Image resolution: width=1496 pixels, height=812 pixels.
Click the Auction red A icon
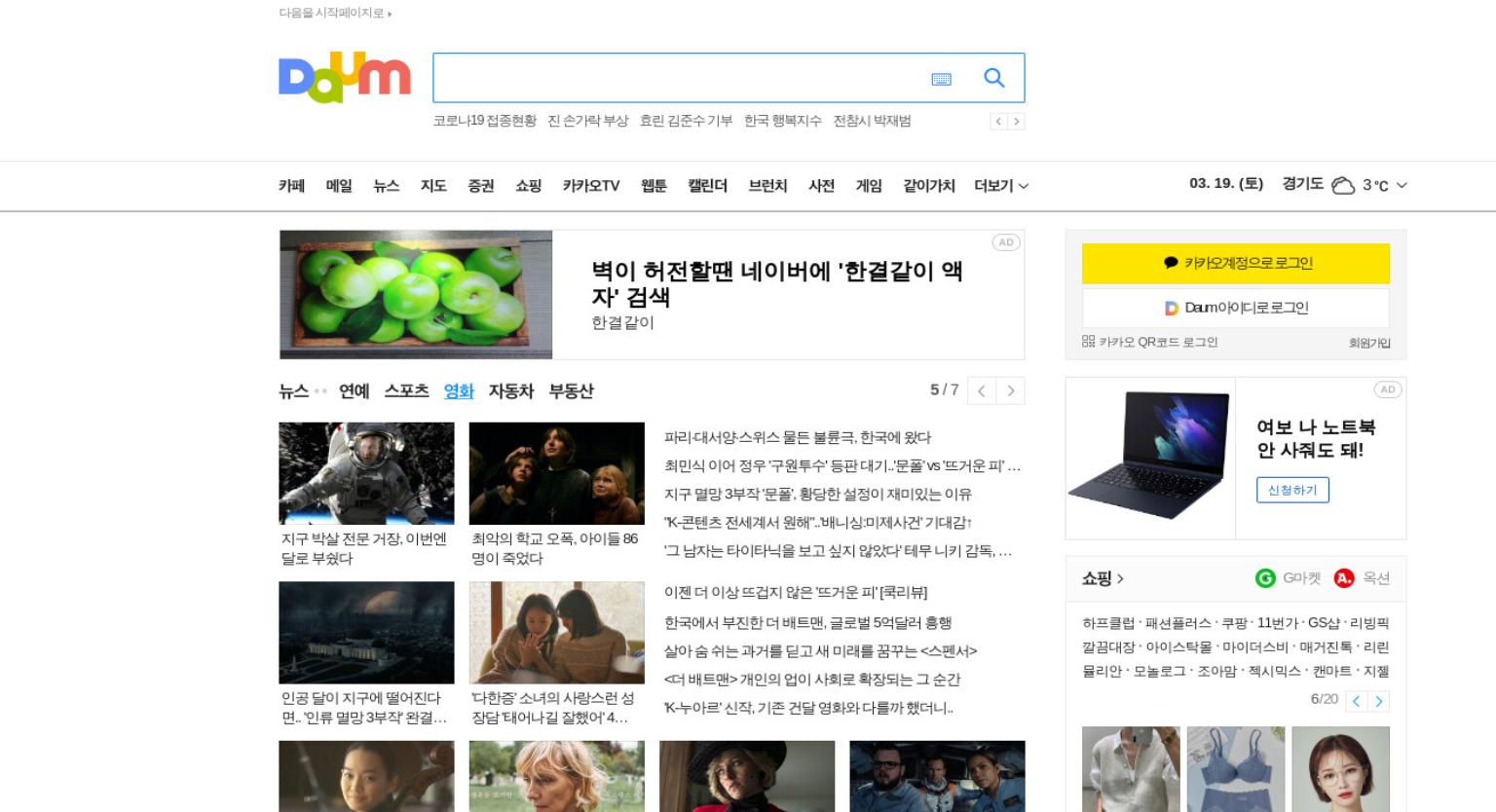coord(1344,578)
